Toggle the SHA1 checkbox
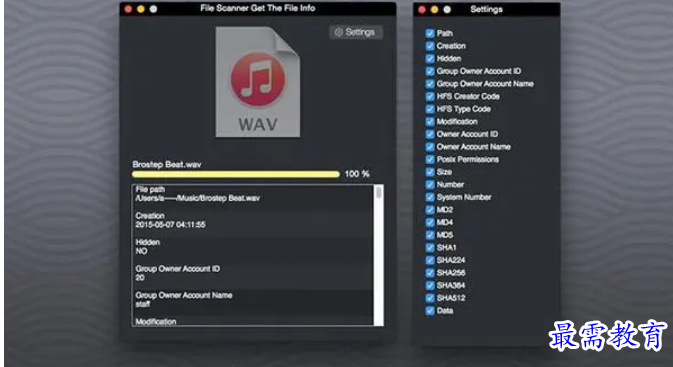Image resolution: width=673 pixels, height=367 pixels. (x=430, y=247)
